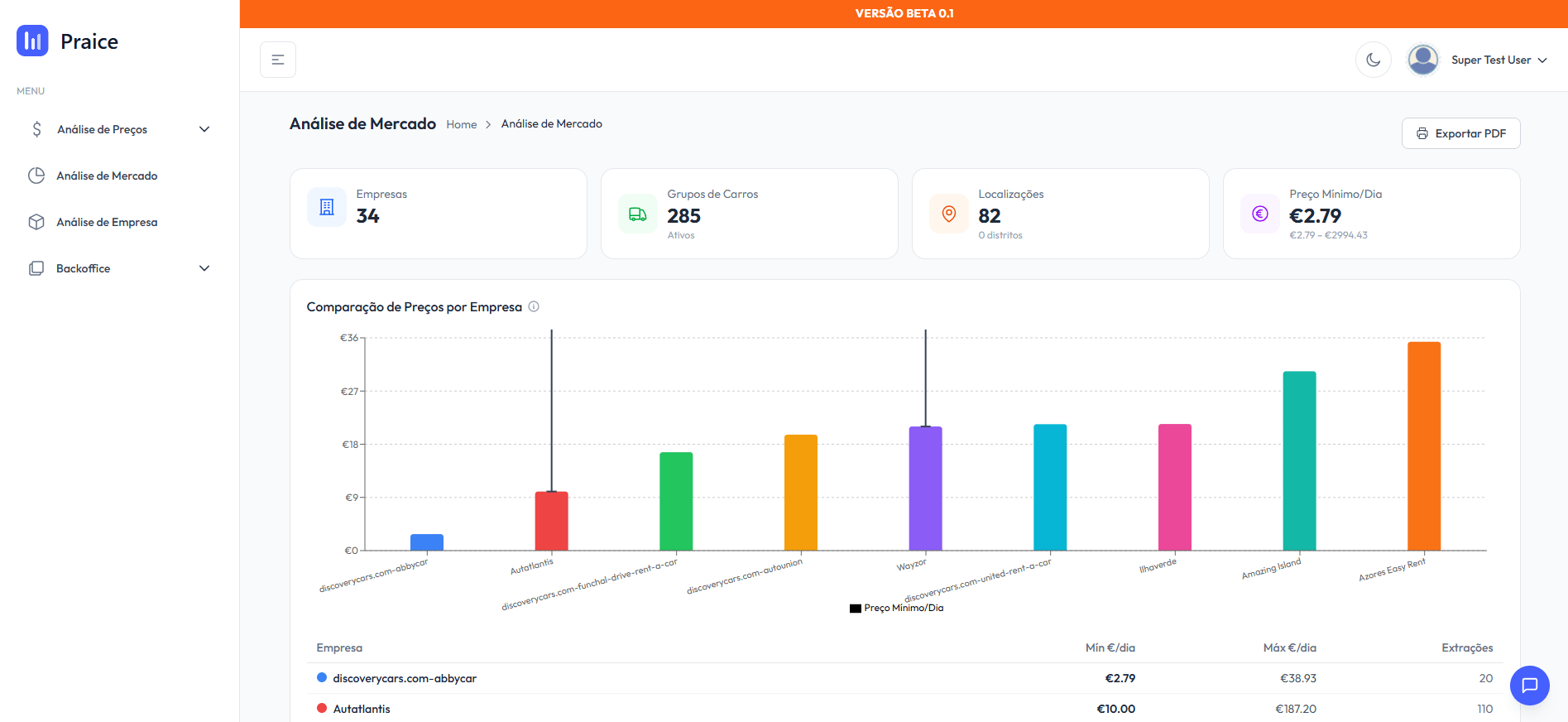Click the Praice logo icon
Image resolution: width=1568 pixels, height=722 pixels.
[32, 41]
